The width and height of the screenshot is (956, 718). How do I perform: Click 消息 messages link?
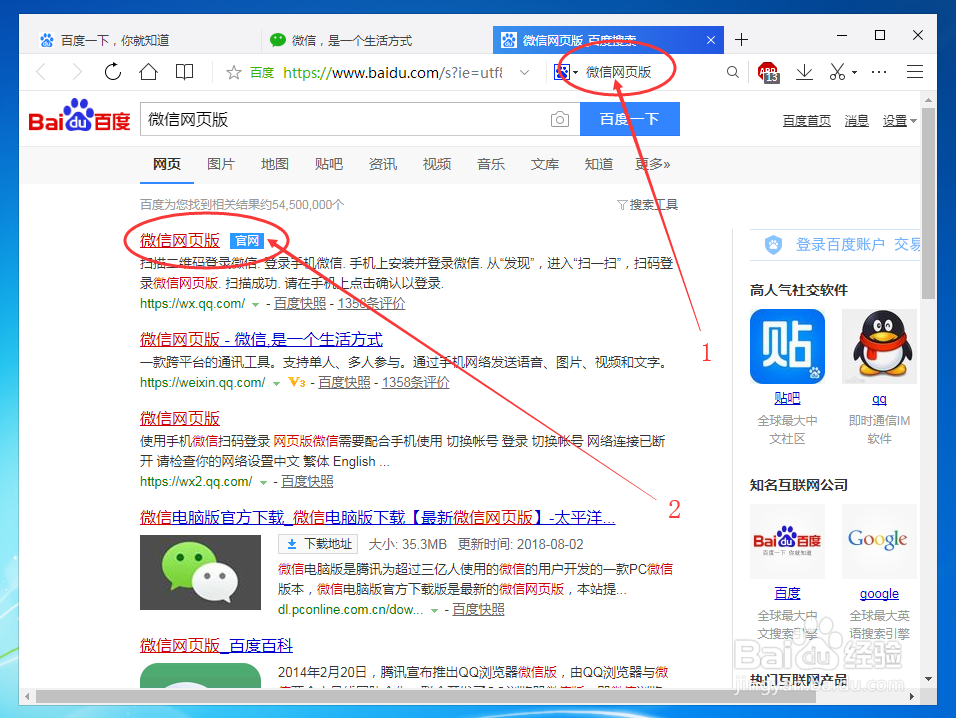point(856,121)
